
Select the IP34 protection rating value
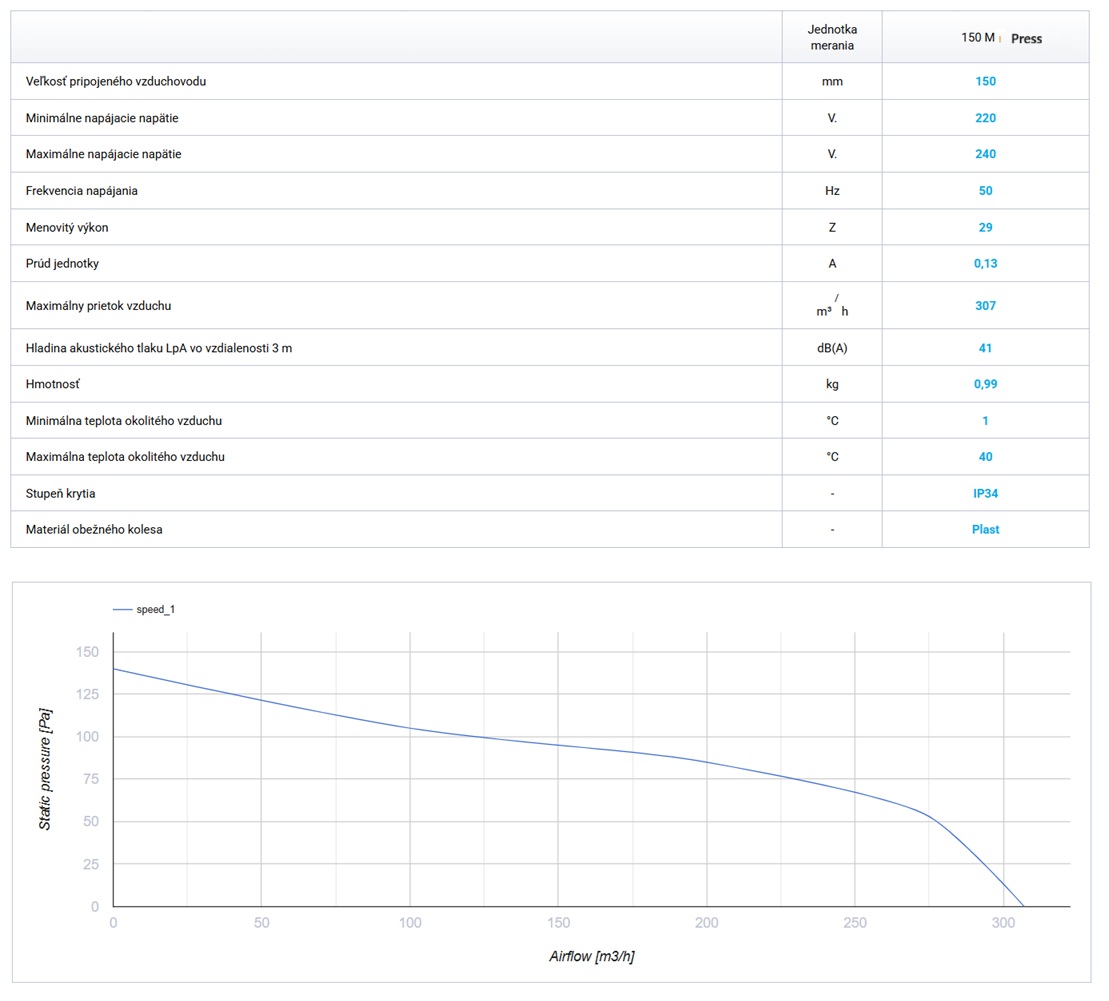click(x=985, y=493)
